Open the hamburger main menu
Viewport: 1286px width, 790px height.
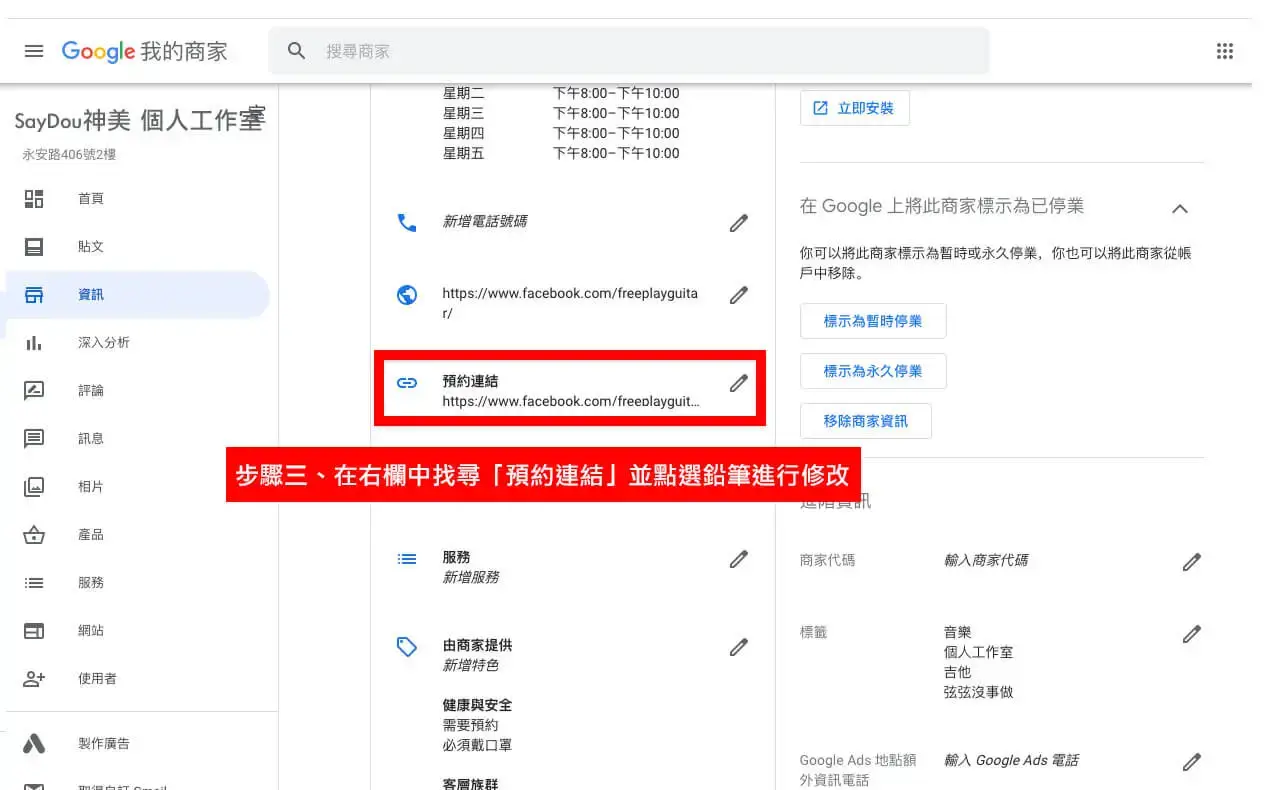(34, 51)
